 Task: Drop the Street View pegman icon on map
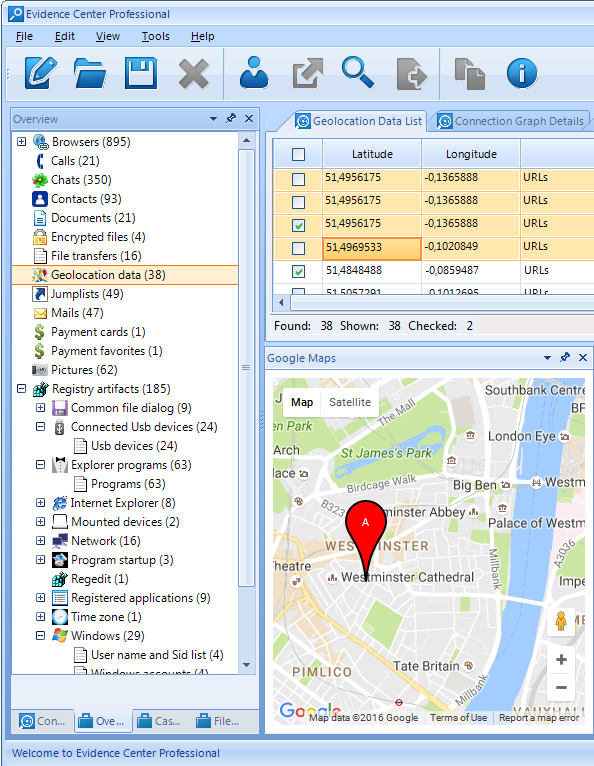pos(560,622)
